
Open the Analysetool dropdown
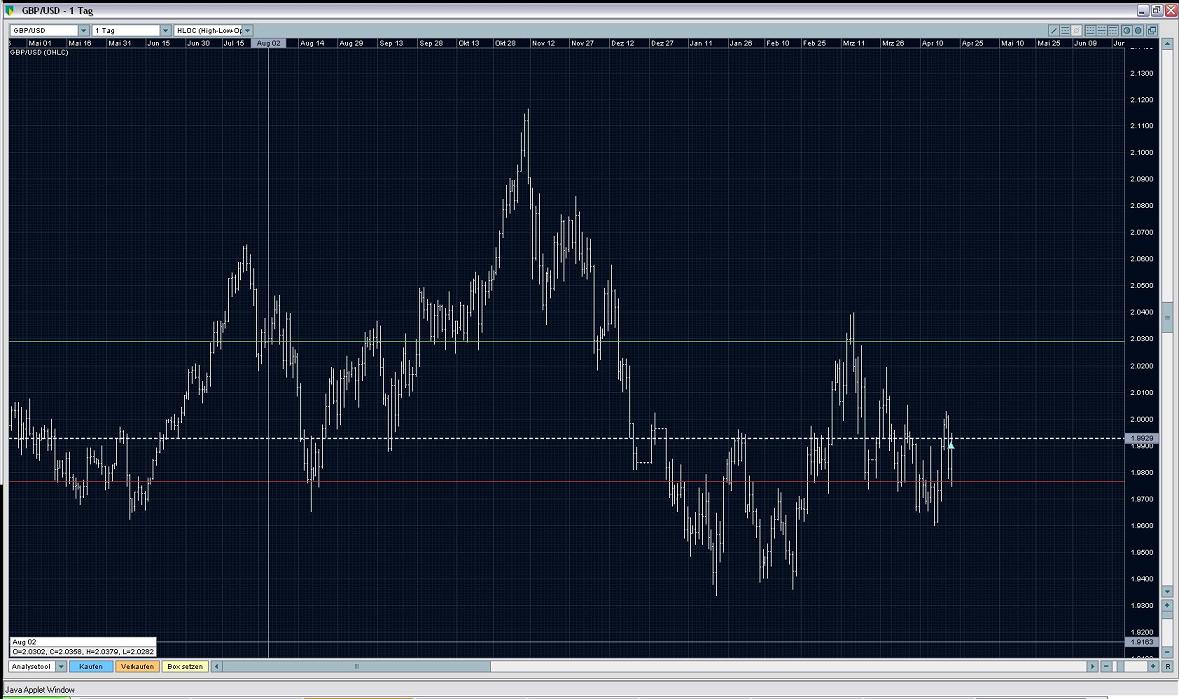(38, 666)
